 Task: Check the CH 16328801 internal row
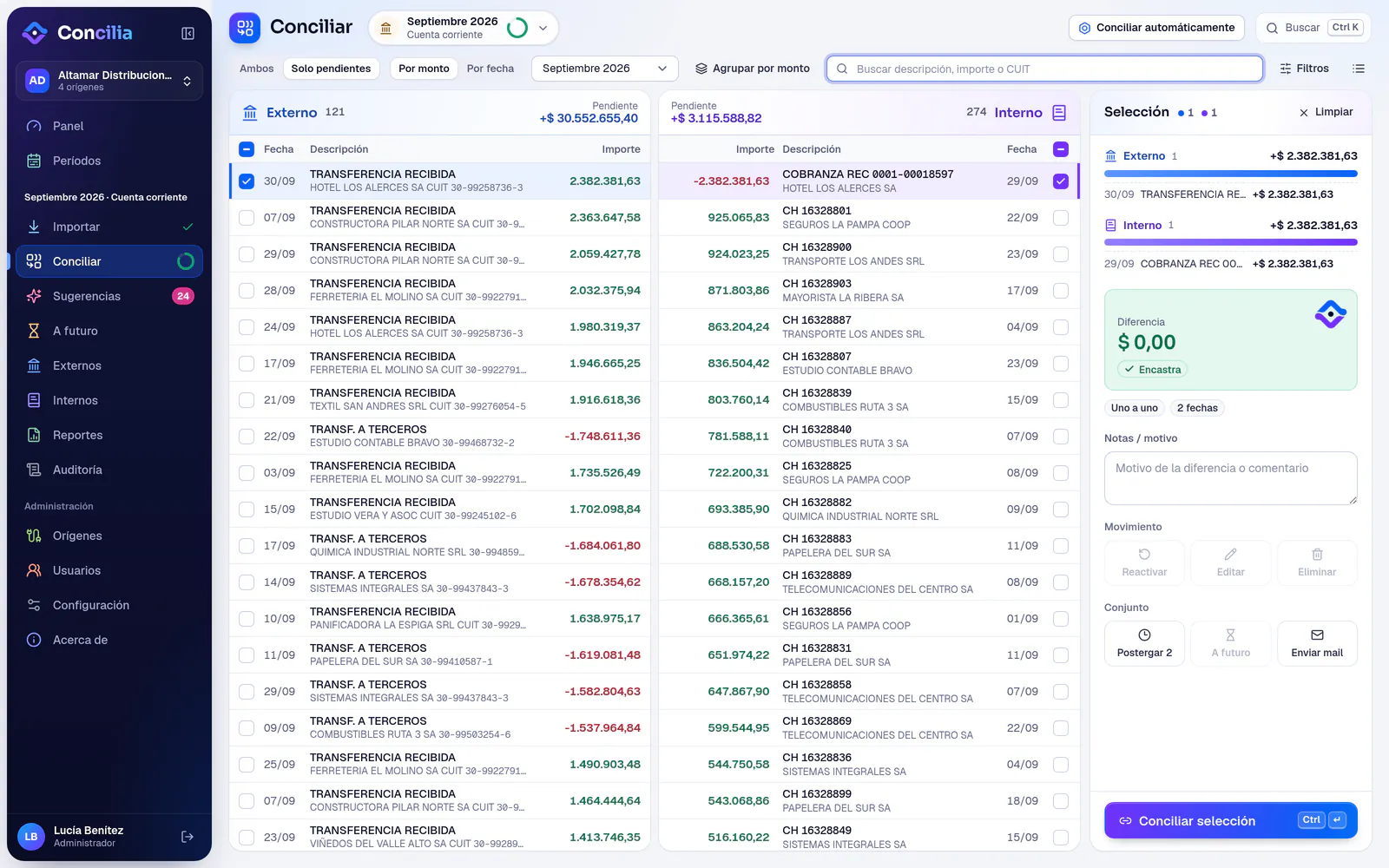click(x=1061, y=218)
